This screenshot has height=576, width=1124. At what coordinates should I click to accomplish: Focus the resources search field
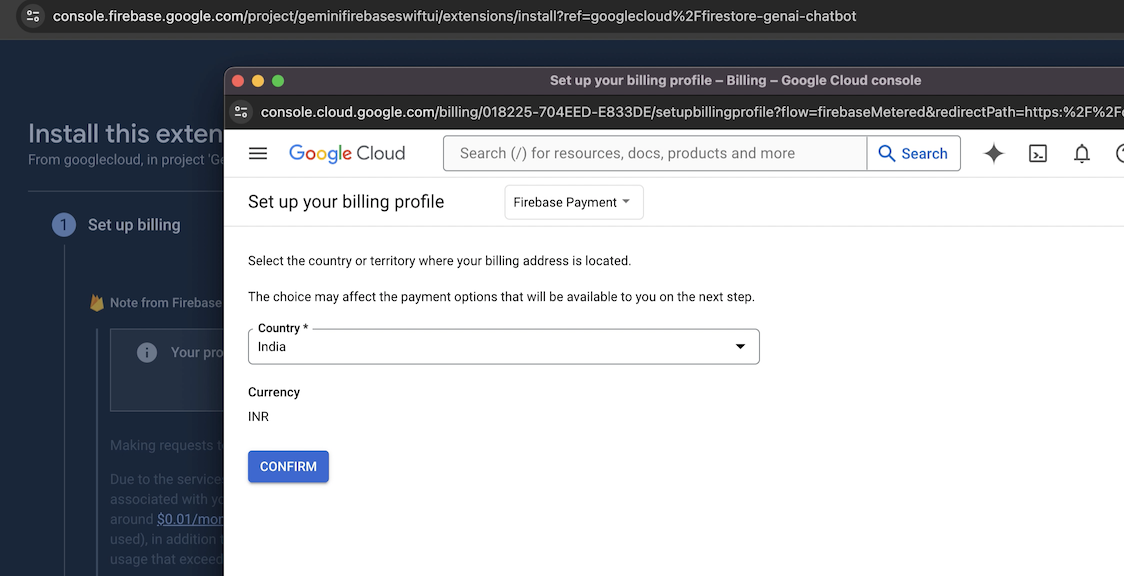[655, 153]
